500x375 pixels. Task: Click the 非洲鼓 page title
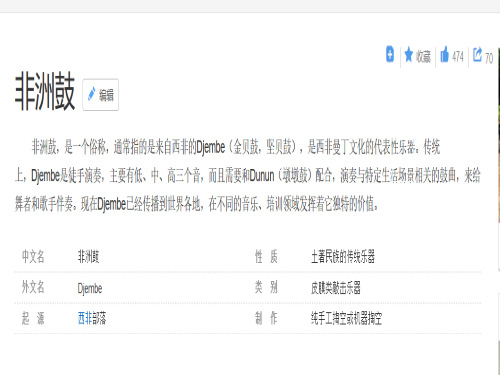(45, 91)
